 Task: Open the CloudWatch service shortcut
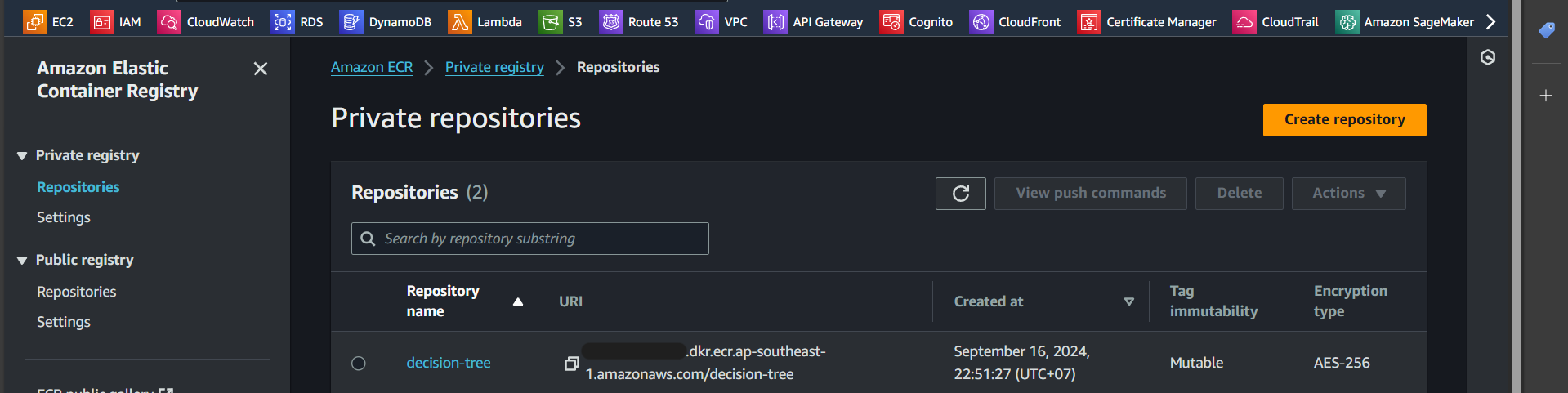click(206, 22)
